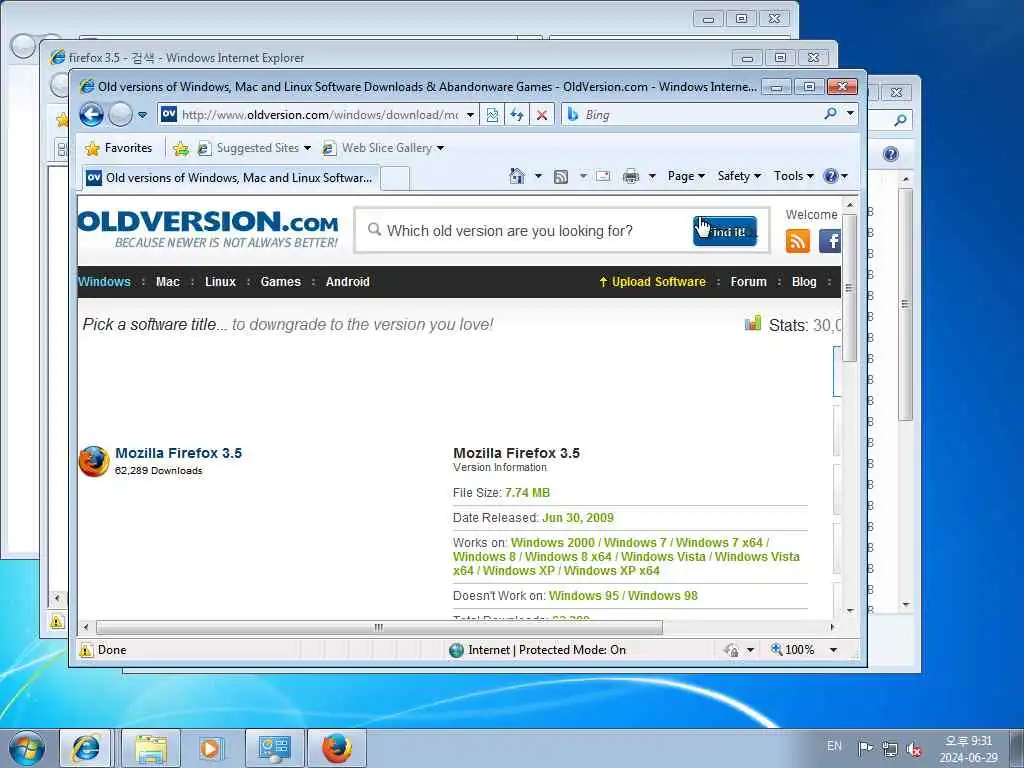Click the Action Center flag tray icon
This screenshot has width=1024, height=768.
point(865,748)
